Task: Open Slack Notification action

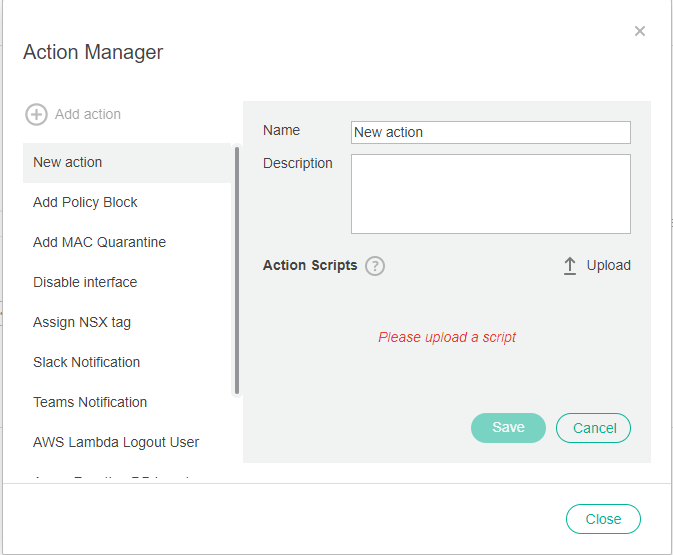Action: (x=86, y=362)
